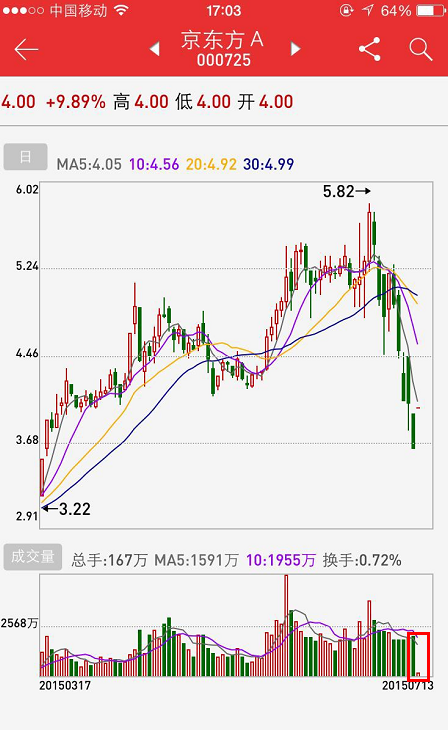Tap the MA5:4.05 indicator label
The image size is (448, 730).
89,164
